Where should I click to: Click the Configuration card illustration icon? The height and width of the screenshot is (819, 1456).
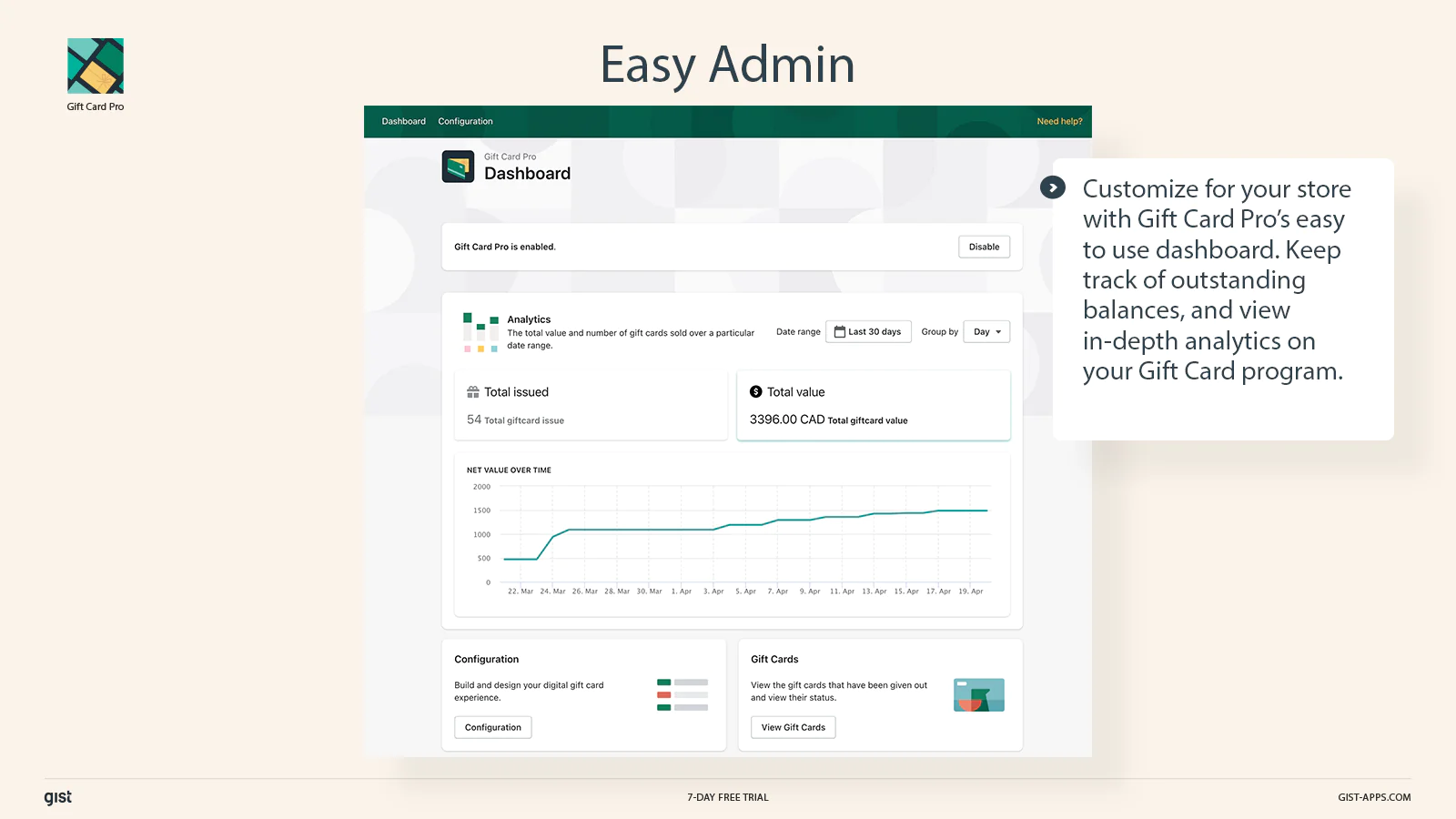[x=682, y=694]
